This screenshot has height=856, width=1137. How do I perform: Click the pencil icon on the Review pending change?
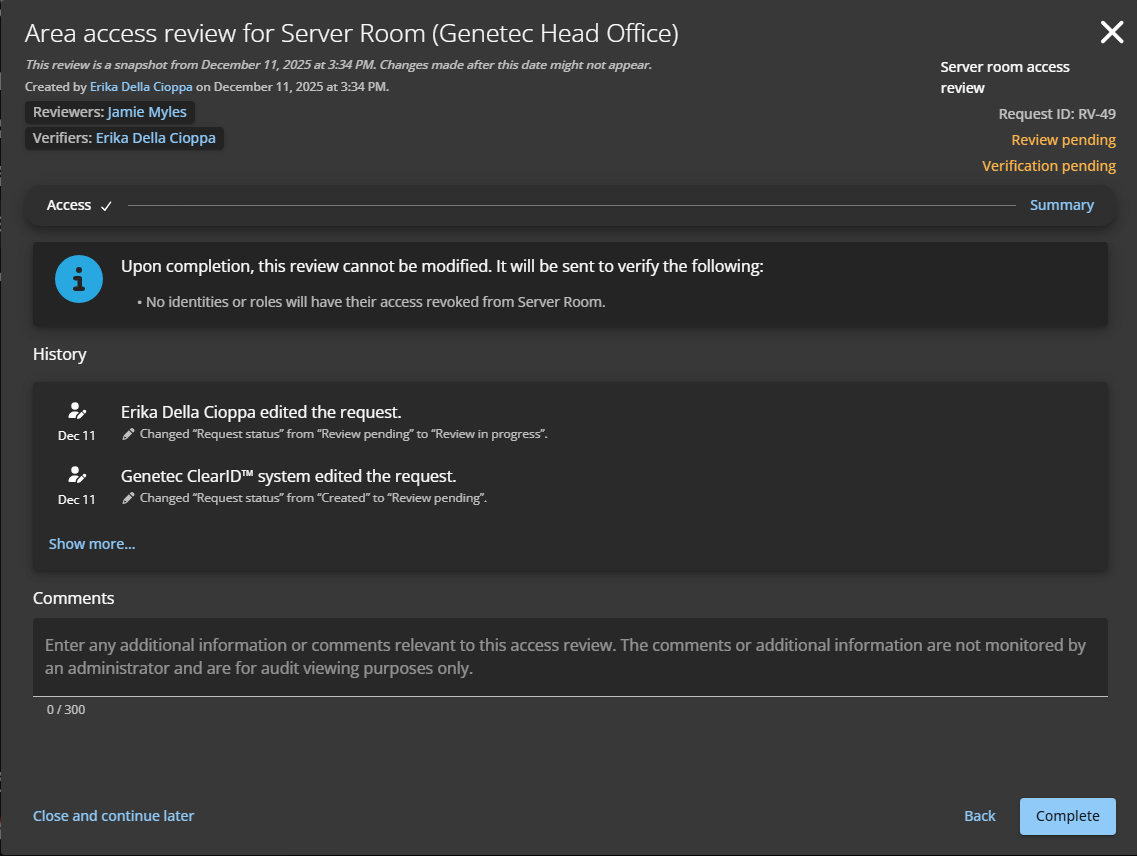[x=128, y=497]
